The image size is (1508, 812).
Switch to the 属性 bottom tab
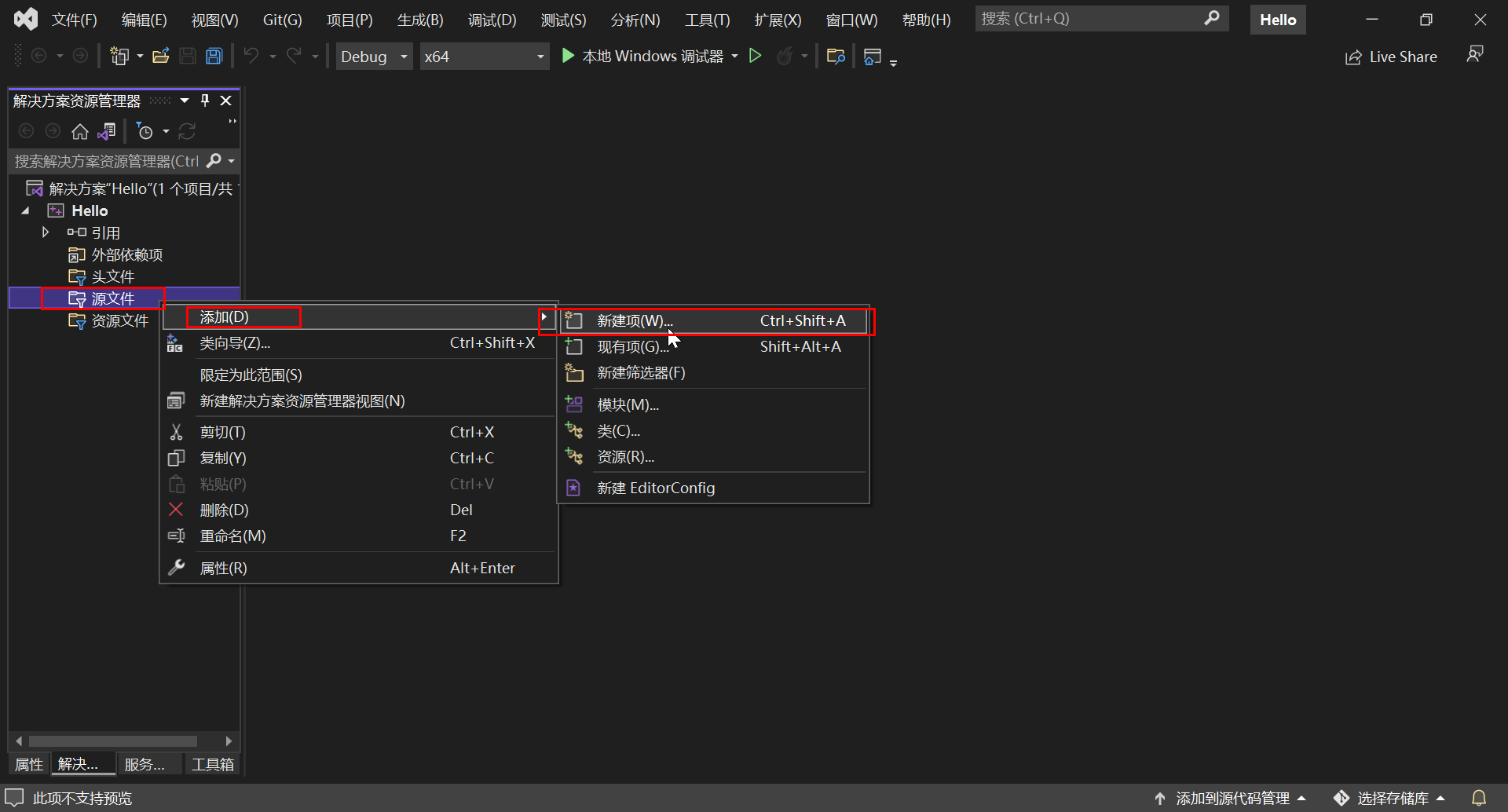(29, 764)
